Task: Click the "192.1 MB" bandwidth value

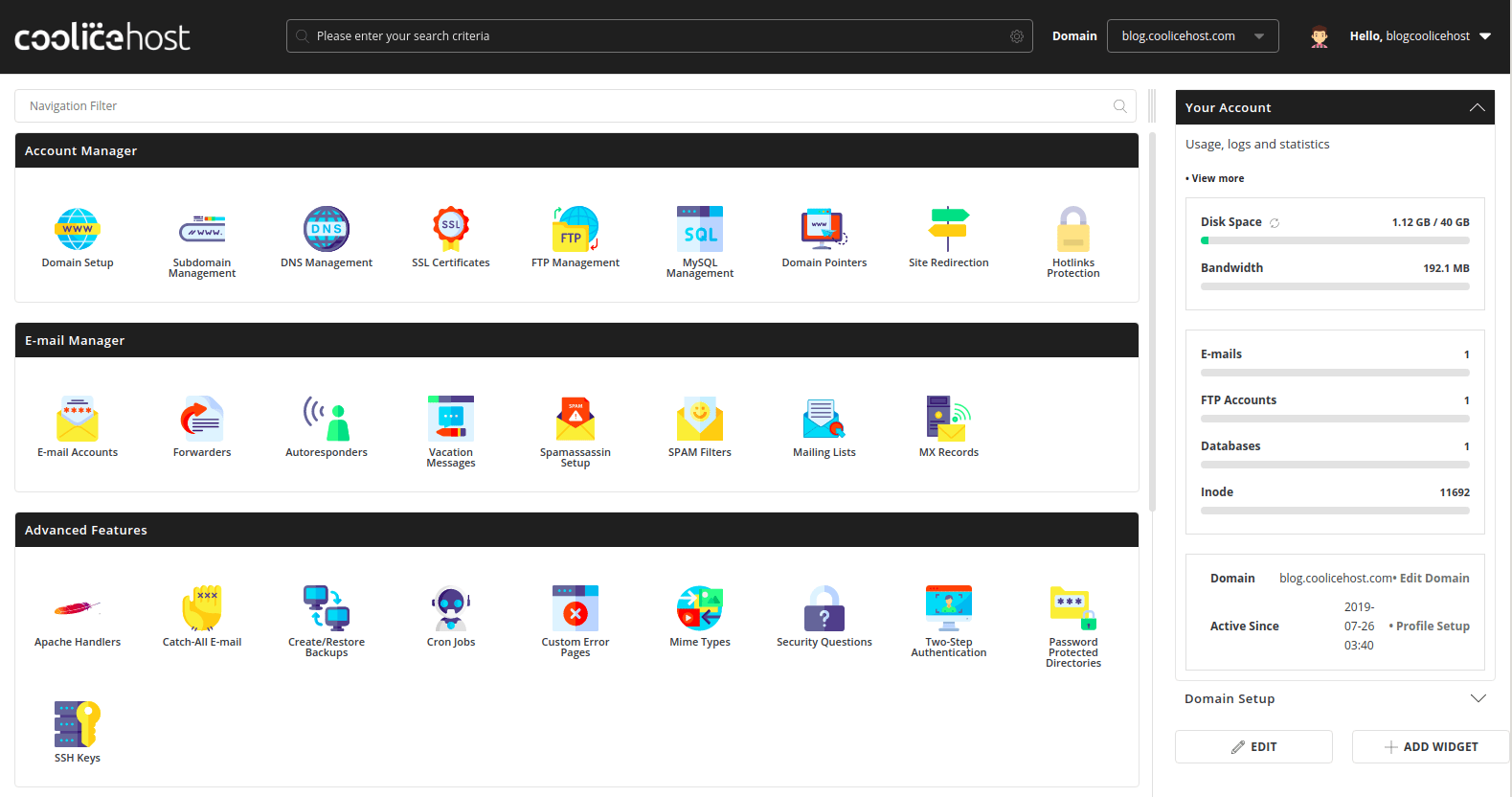Action: click(x=1446, y=268)
